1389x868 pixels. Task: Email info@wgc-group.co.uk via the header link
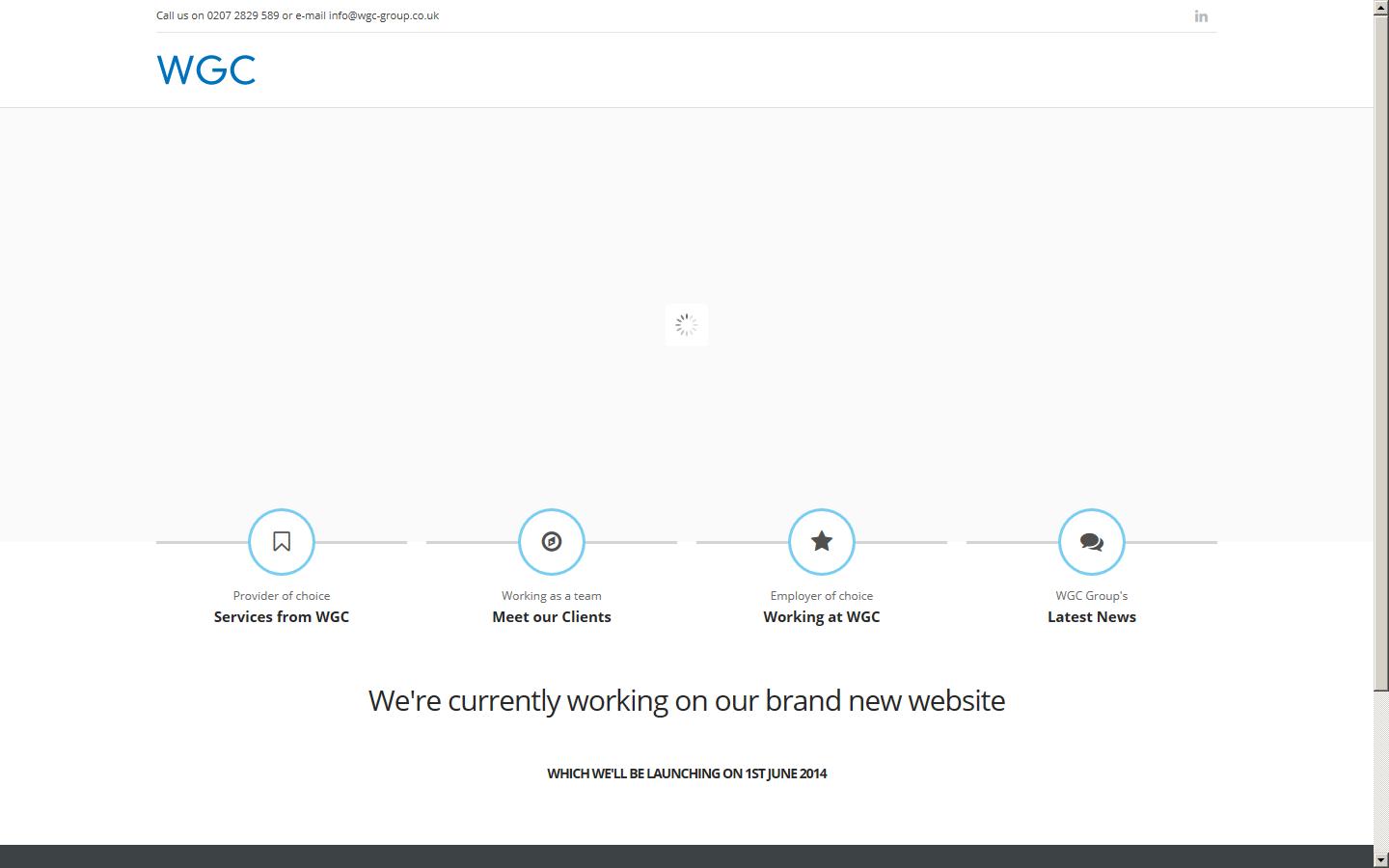tap(384, 15)
